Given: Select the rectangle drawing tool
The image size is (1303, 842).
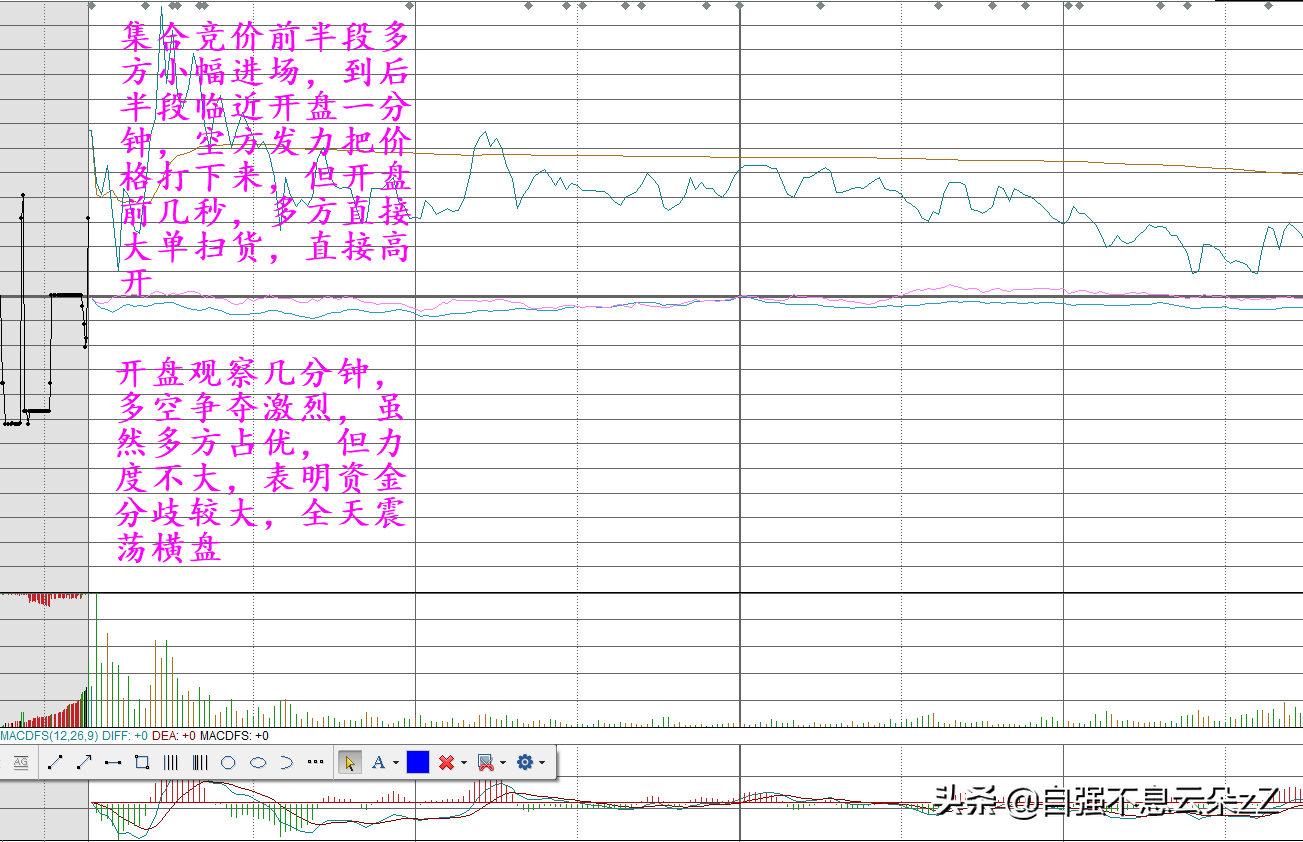Looking at the screenshot, I should (x=142, y=762).
